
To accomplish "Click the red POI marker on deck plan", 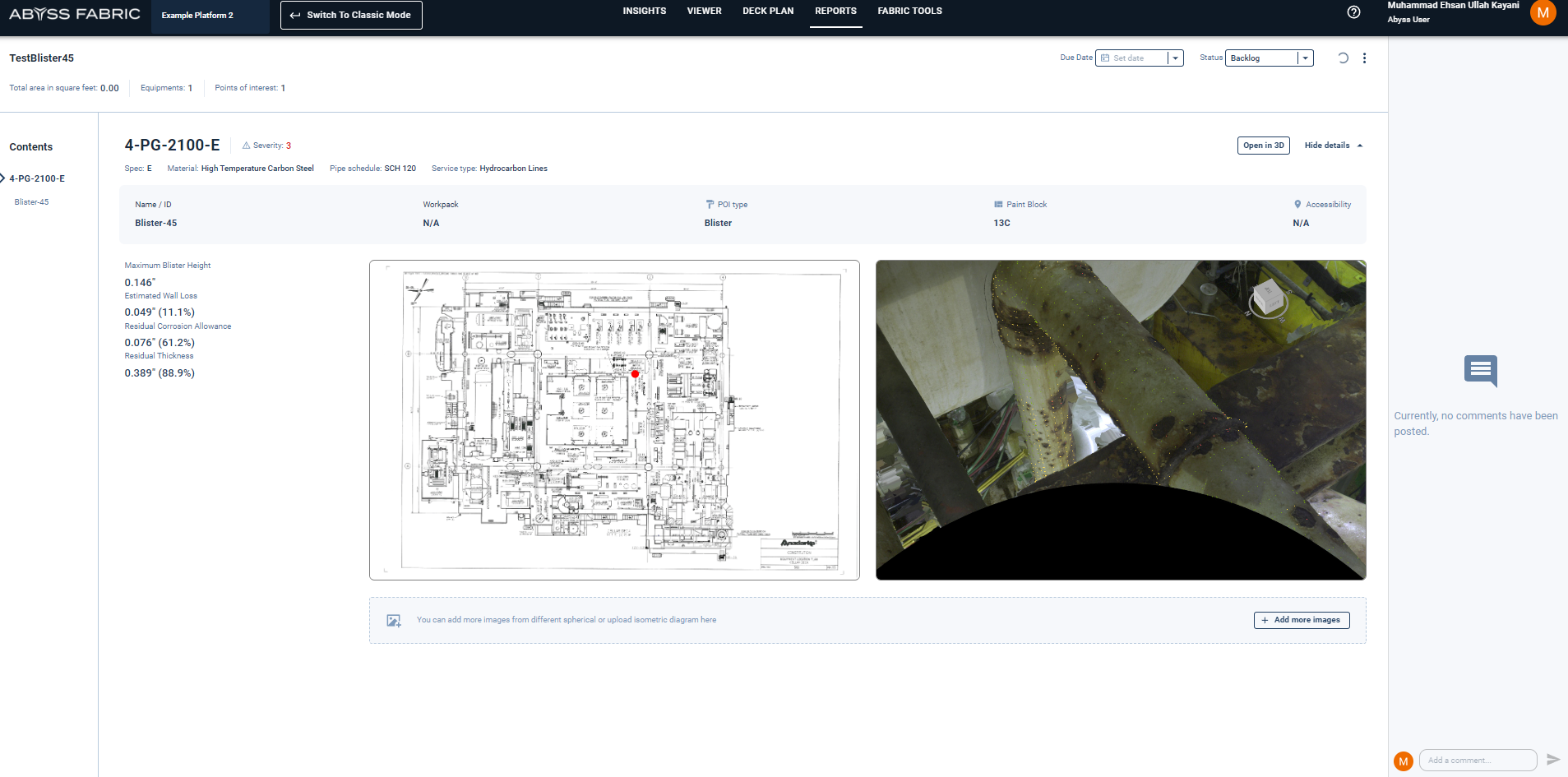I will [x=635, y=374].
